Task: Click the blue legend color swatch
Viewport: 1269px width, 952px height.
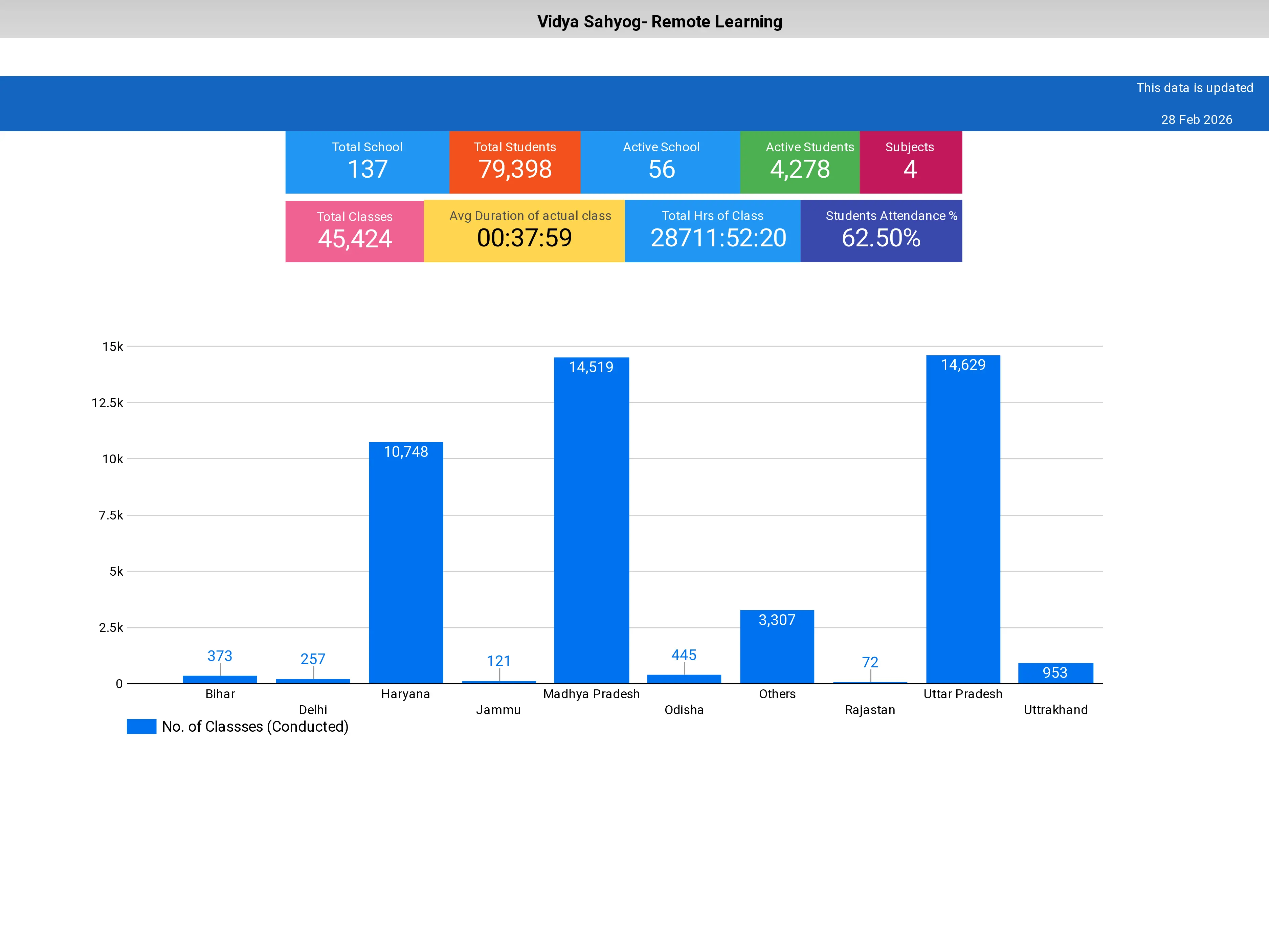Action: [x=141, y=727]
